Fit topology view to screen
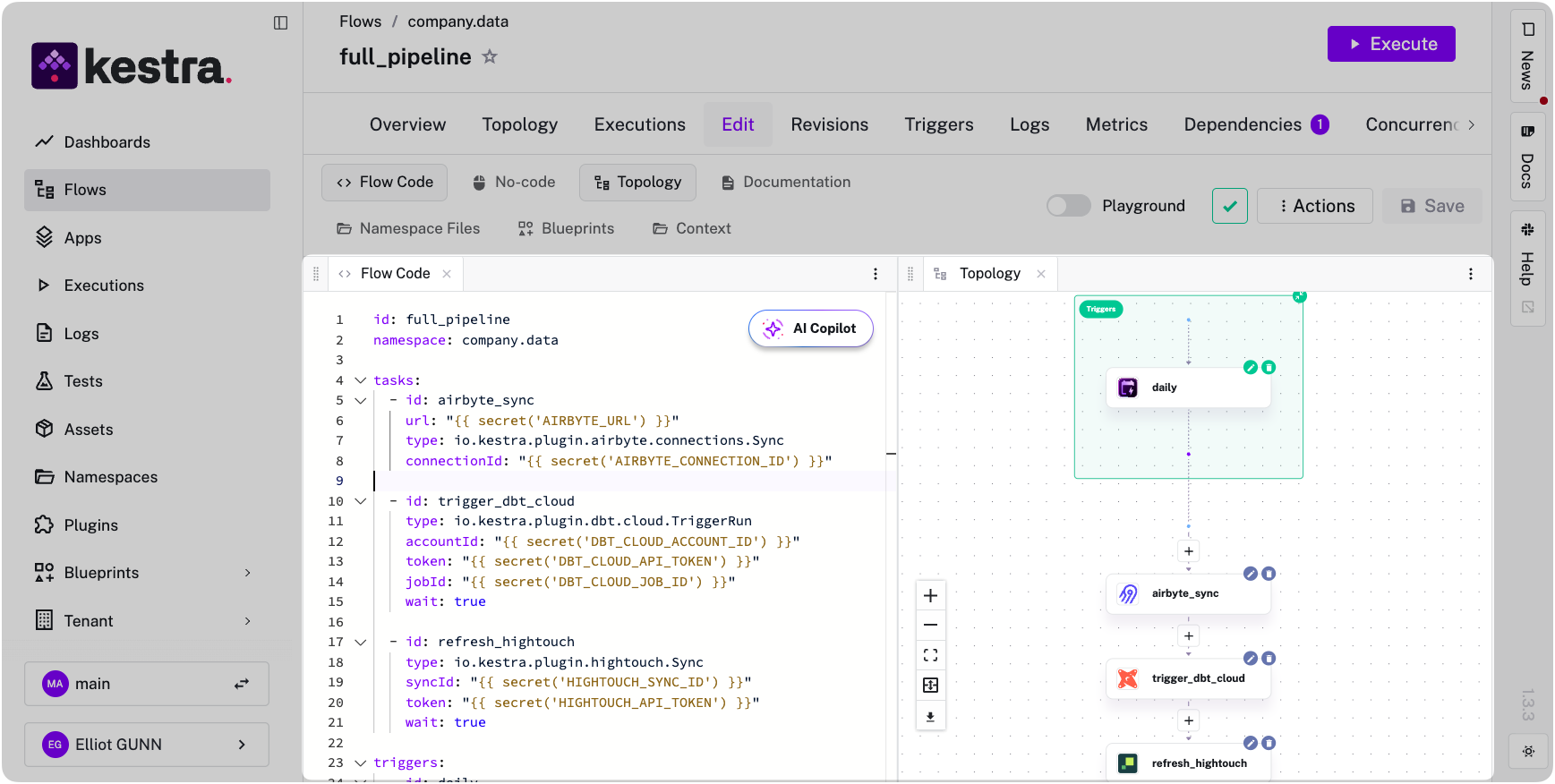Screen dimensions: 1555x784 point(931,655)
